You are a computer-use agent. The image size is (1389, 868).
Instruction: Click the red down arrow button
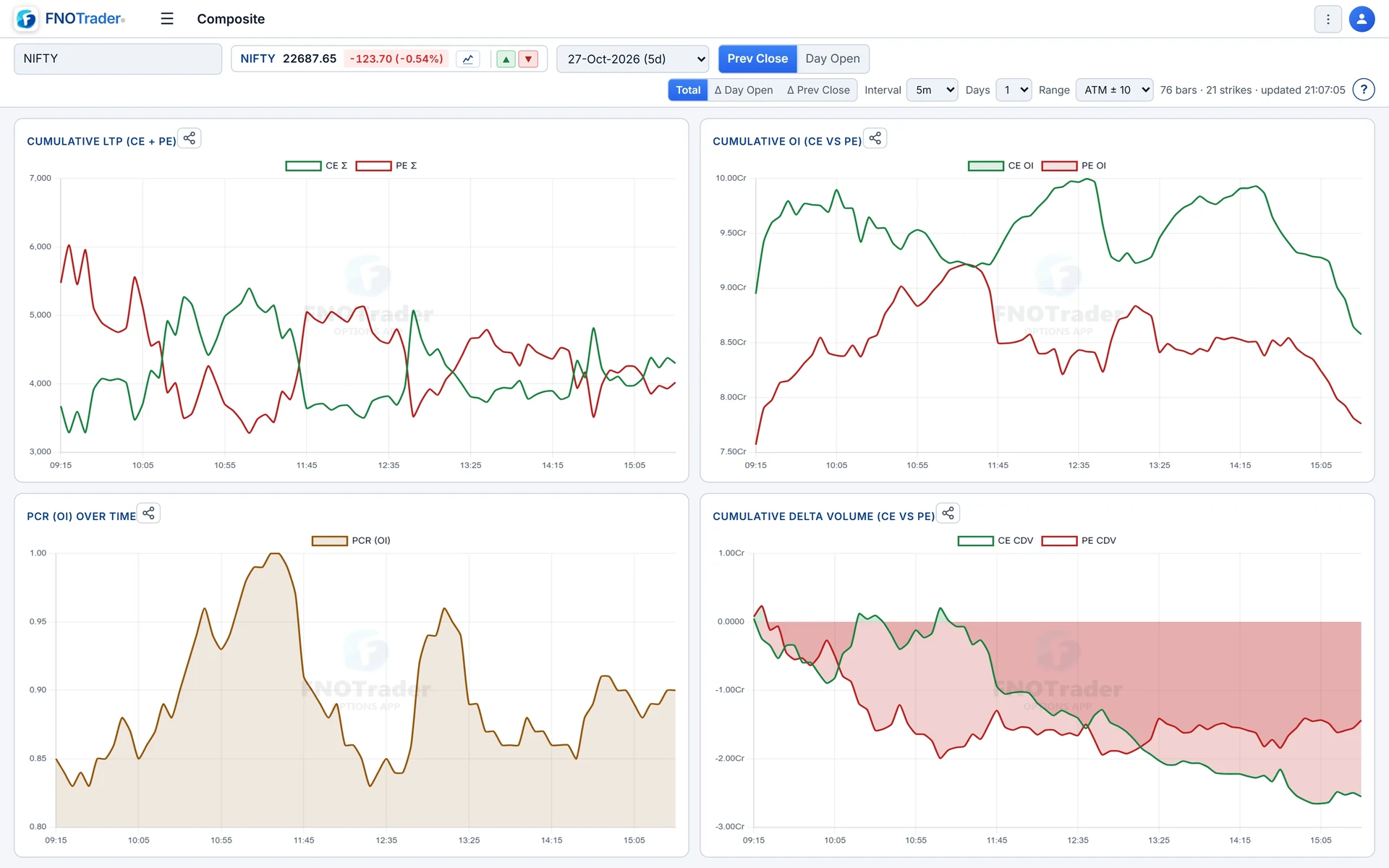[529, 59]
